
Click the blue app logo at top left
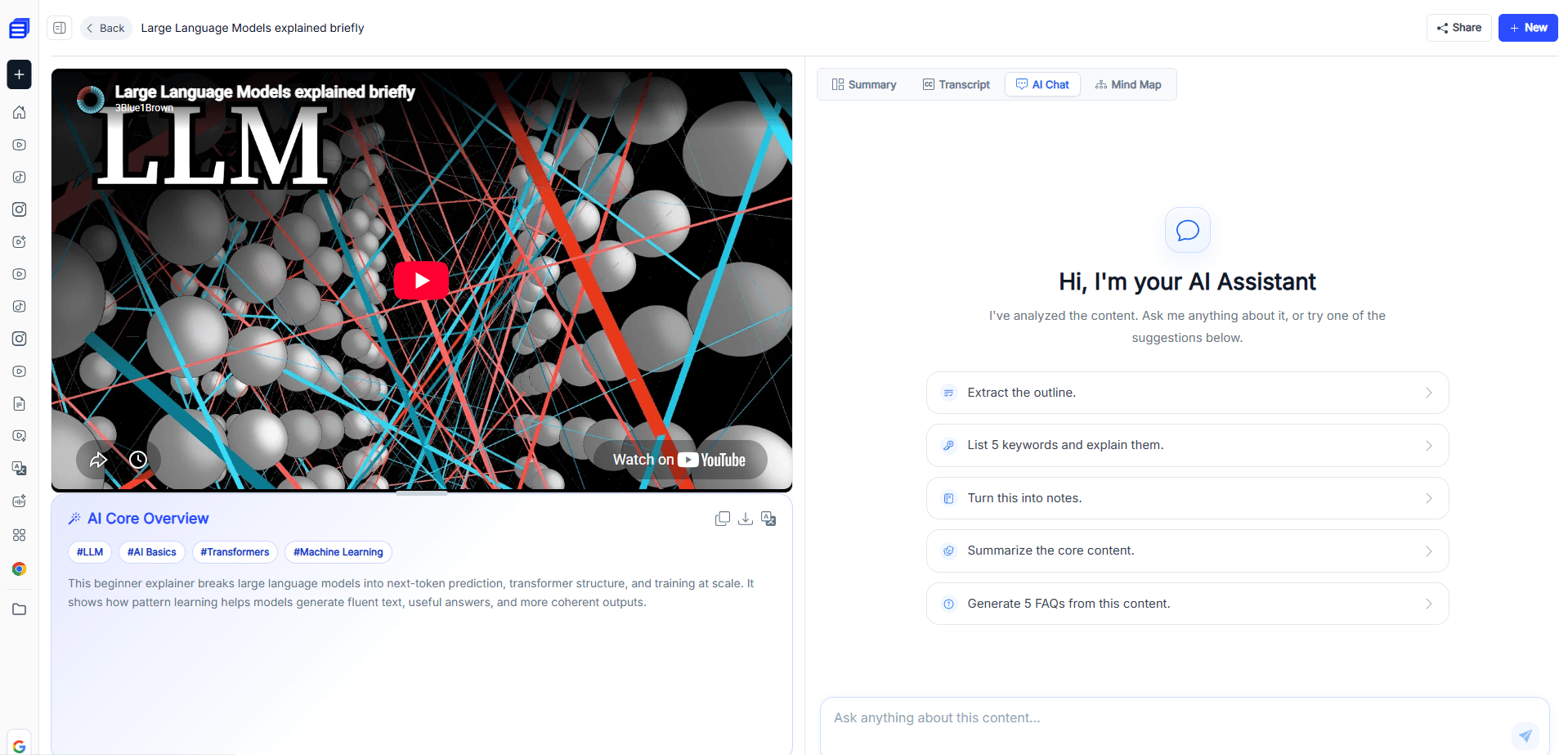pyautogui.click(x=19, y=29)
